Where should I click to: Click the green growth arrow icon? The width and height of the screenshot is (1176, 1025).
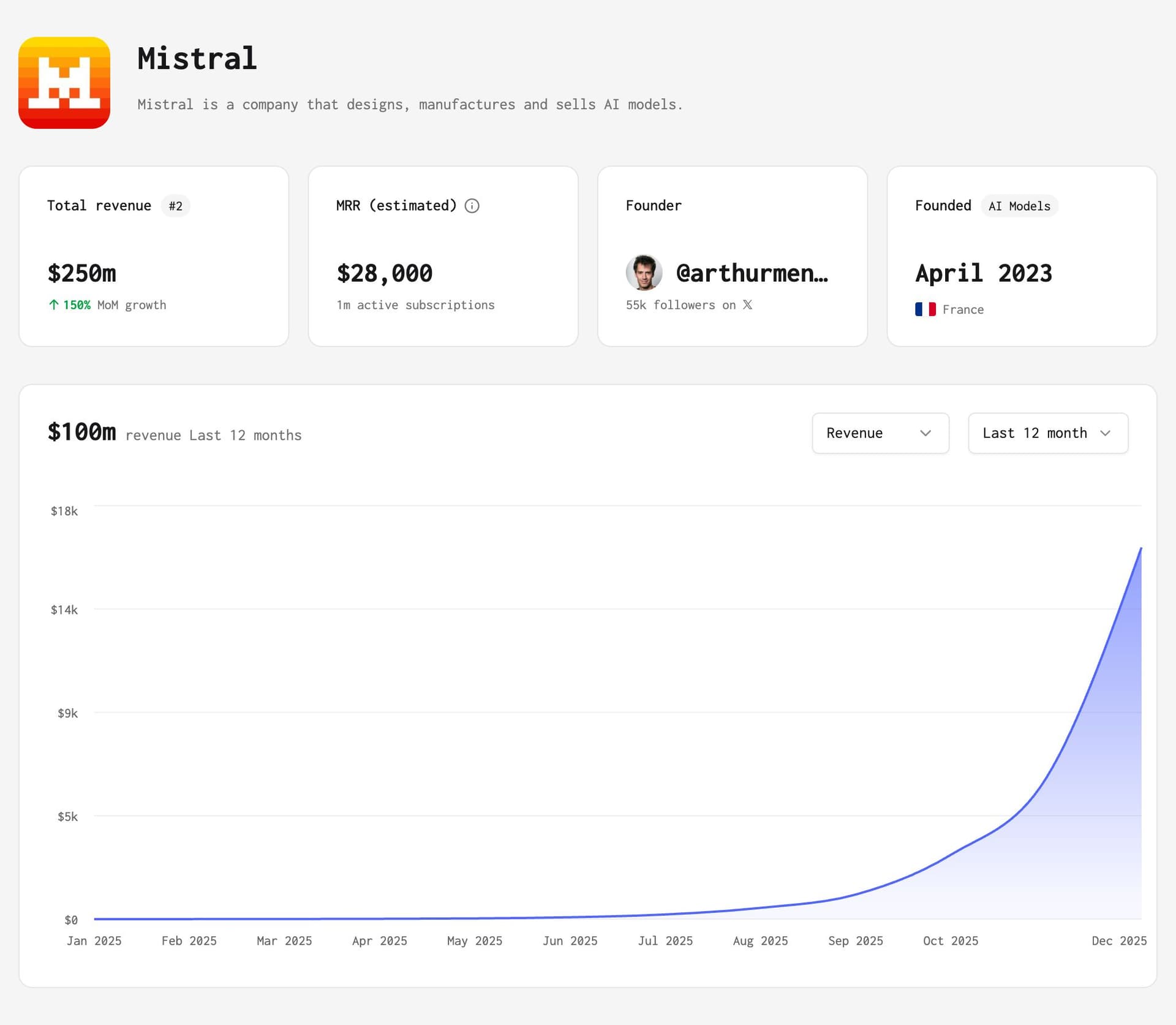[x=54, y=304]
